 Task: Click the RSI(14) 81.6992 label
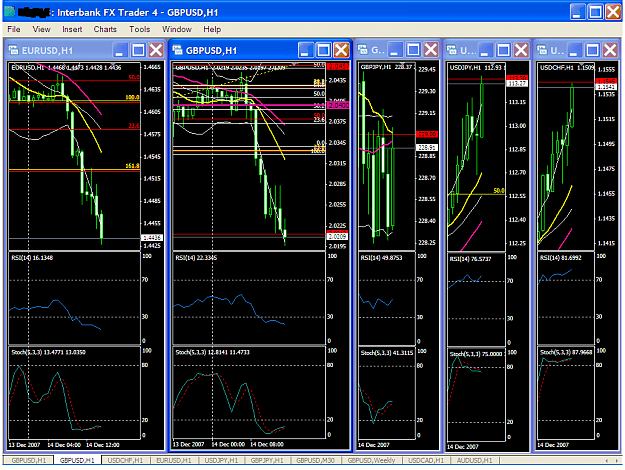coord(561,258)
